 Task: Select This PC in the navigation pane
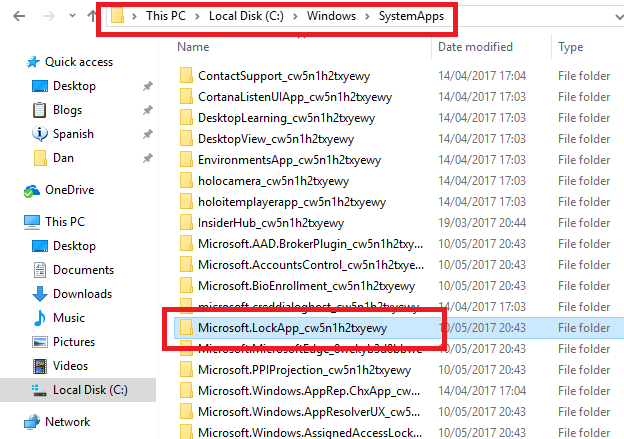(65, 222)
